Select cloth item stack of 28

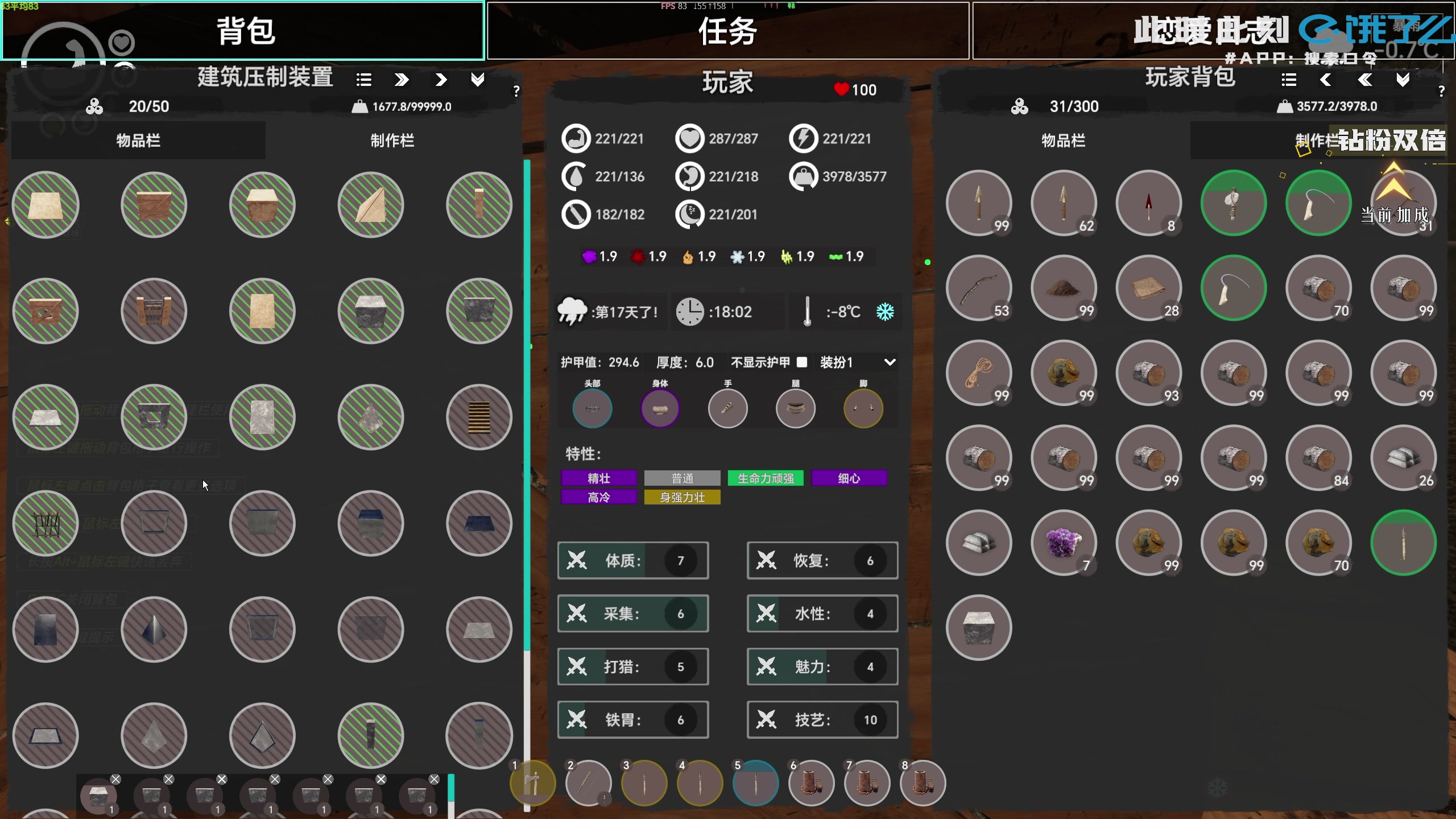tap(1148, 288)
